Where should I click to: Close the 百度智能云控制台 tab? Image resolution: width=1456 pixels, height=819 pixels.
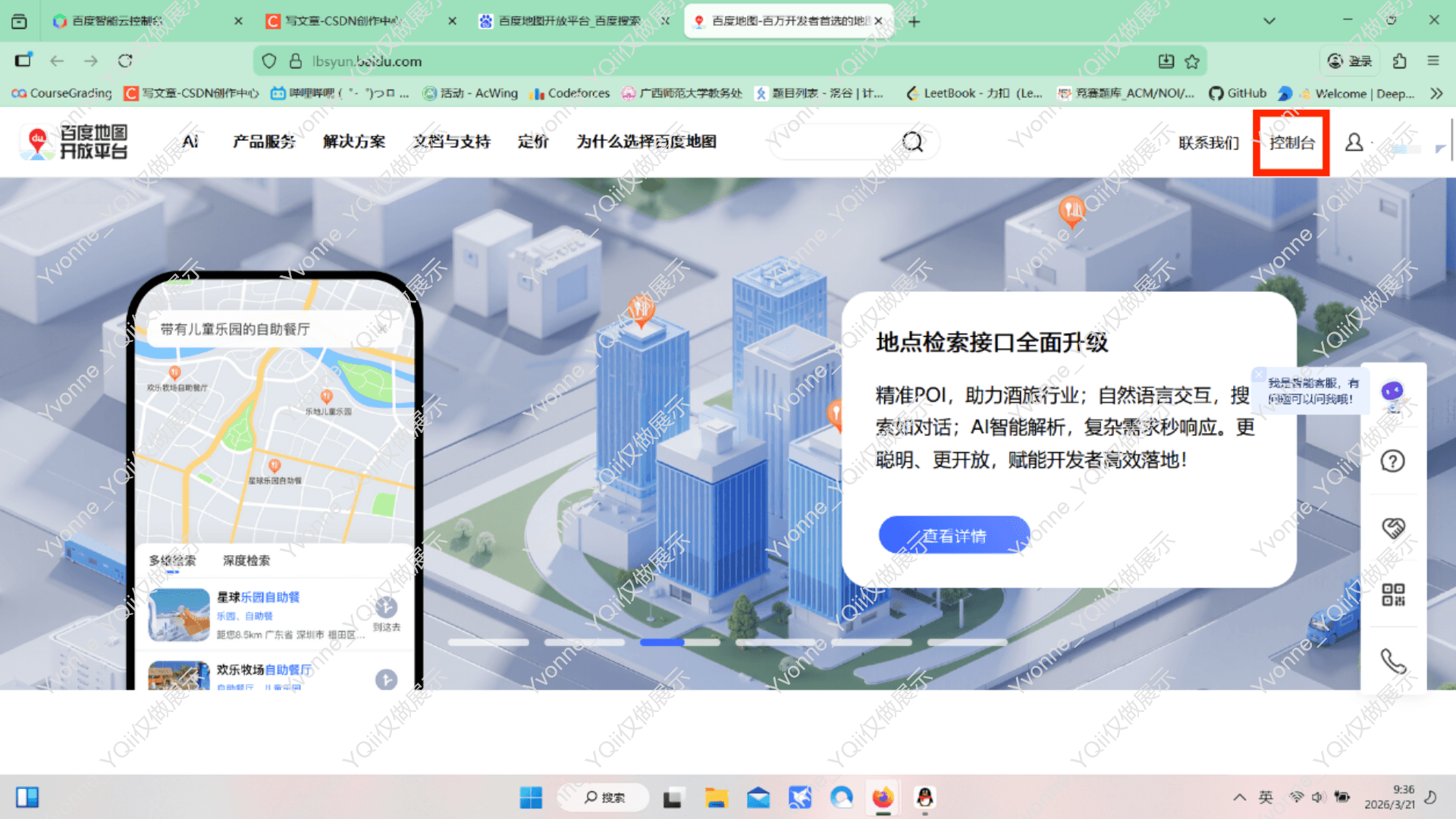pyautogui.click(x=238, y=21)
